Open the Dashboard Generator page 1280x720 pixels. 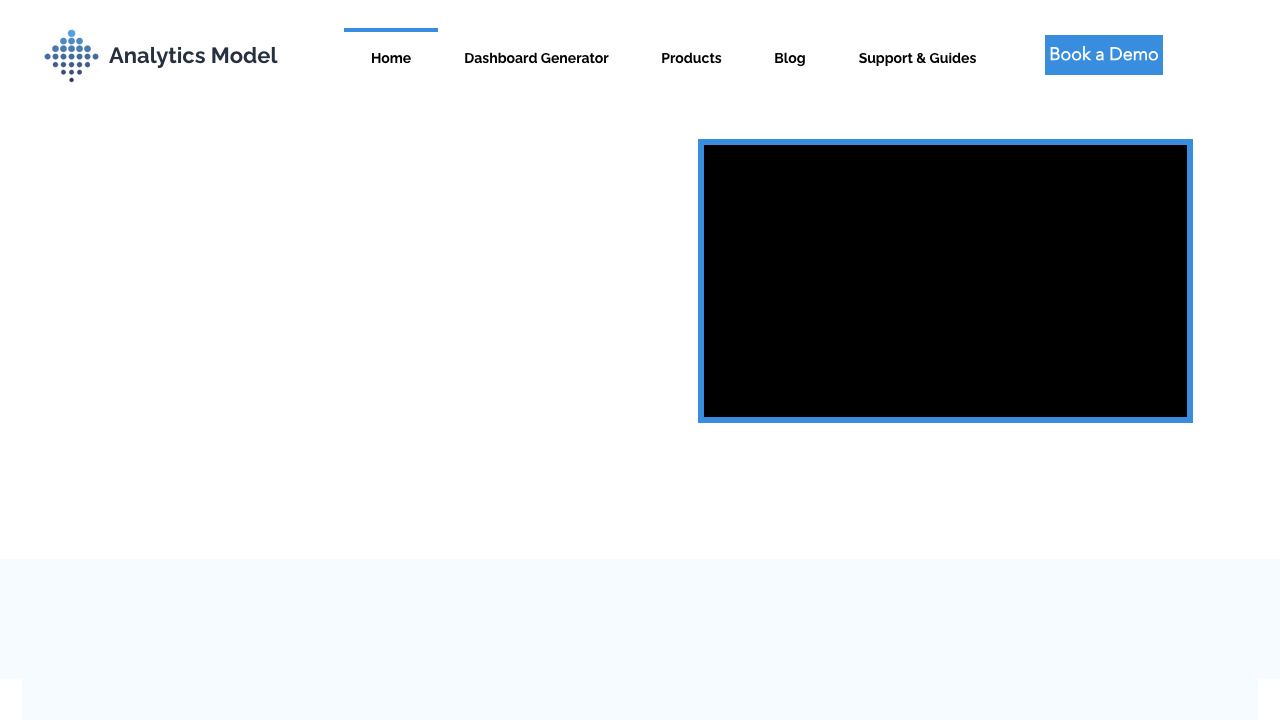pos(536,58)
